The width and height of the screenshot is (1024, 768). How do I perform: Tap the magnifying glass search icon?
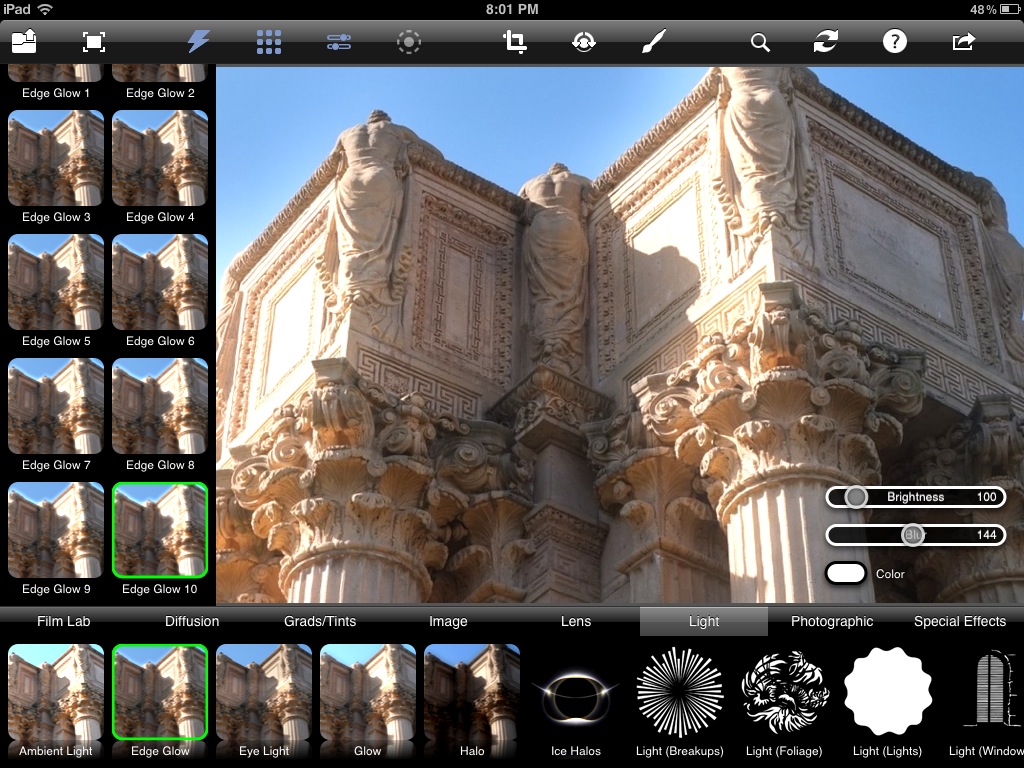coord(760,42)
